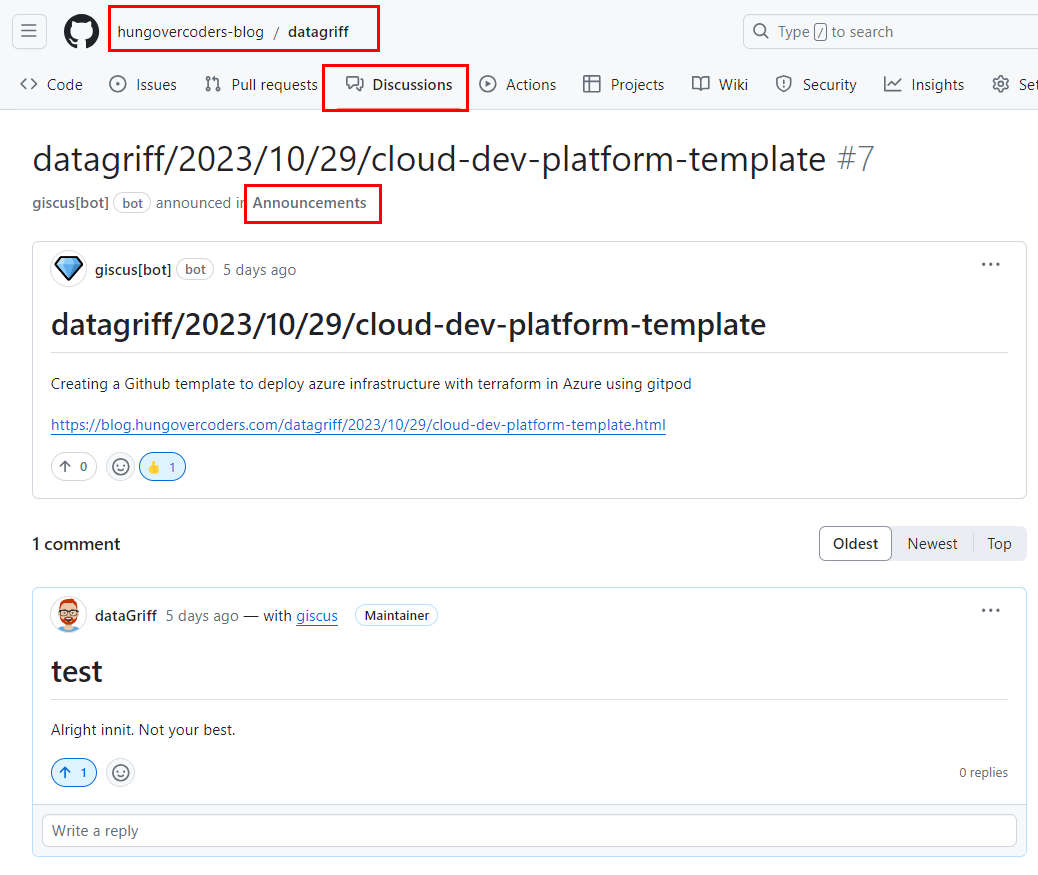The image size is (1038, 875).
Task: Open the blog.hungovercoders.com post URL
Action: point(358,425)
